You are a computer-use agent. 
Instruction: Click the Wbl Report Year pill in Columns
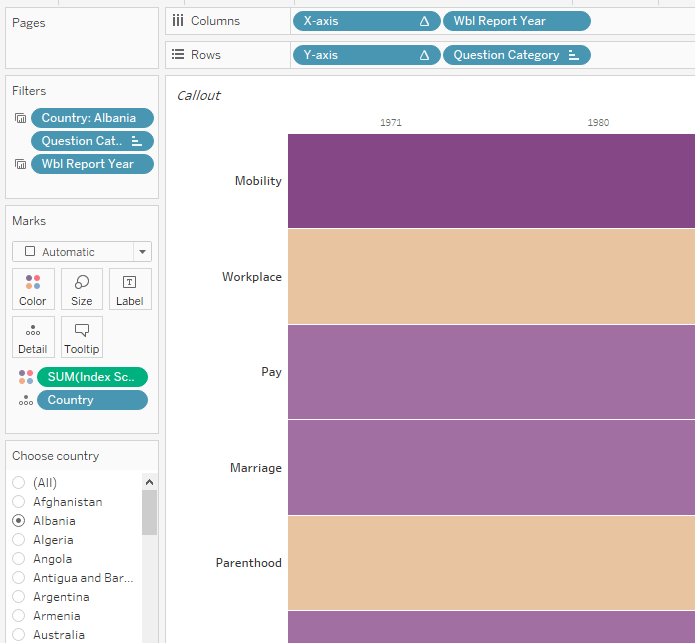pyautogui.click(x=516, y=21)
